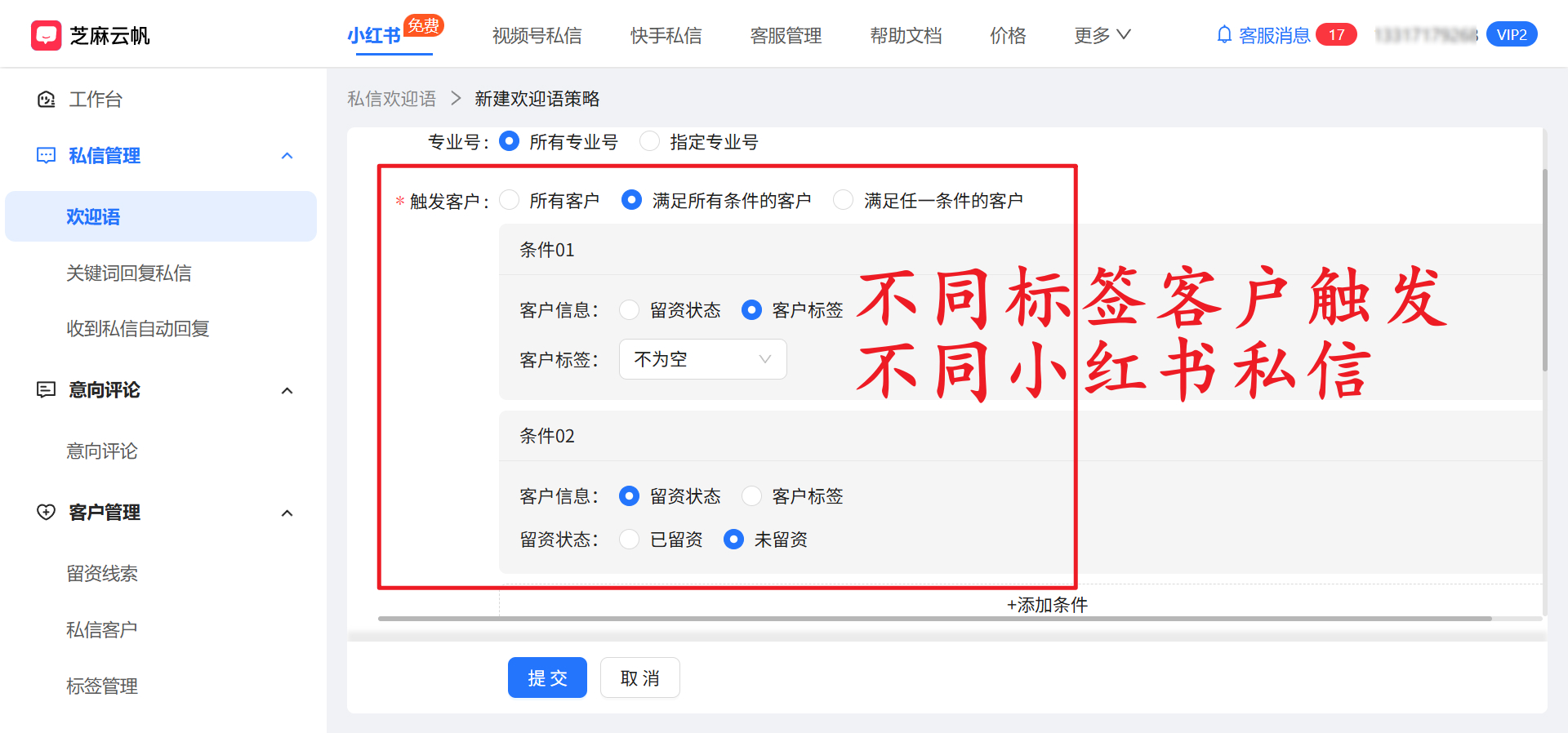Screen dimensions: 1568x733
Task: Click the 条件01 header text
Action: 547,250
